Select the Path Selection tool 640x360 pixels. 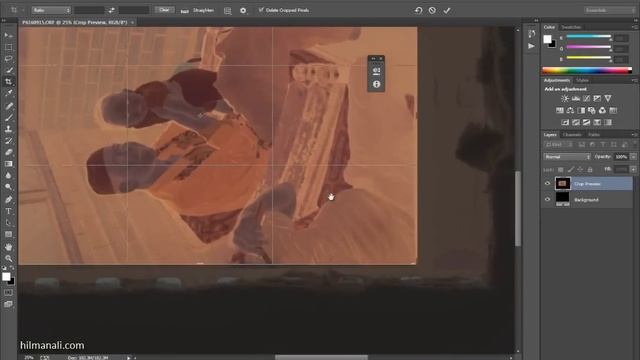coord(8,223)
